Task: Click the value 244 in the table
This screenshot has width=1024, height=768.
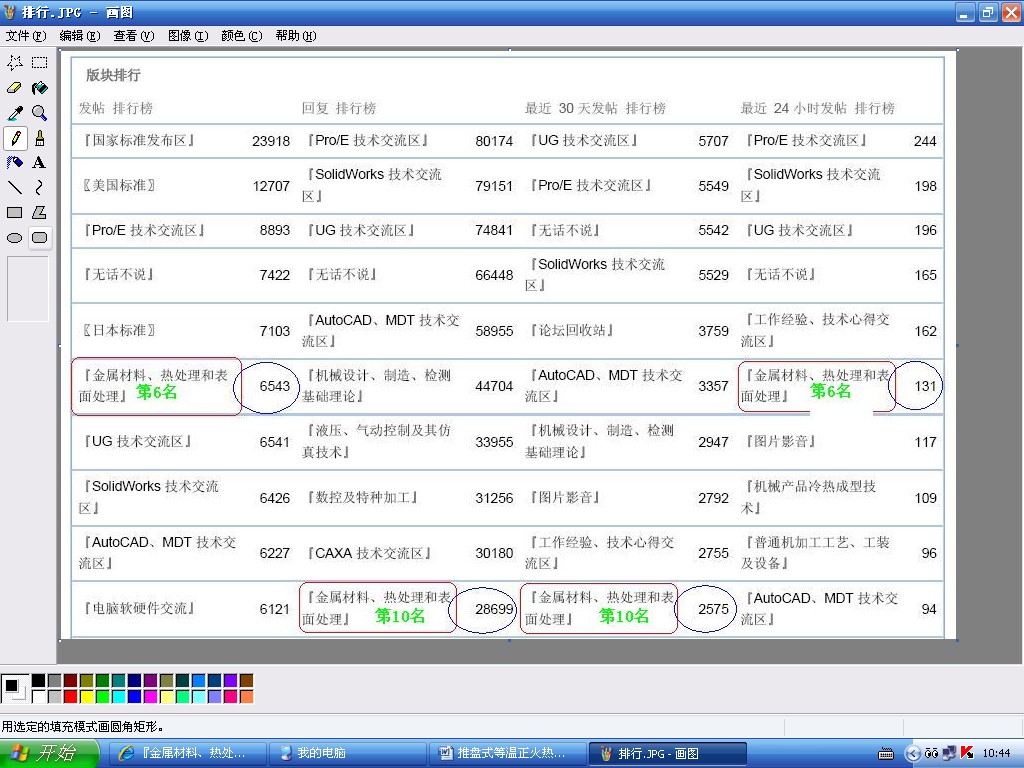Action: point(925,141)
